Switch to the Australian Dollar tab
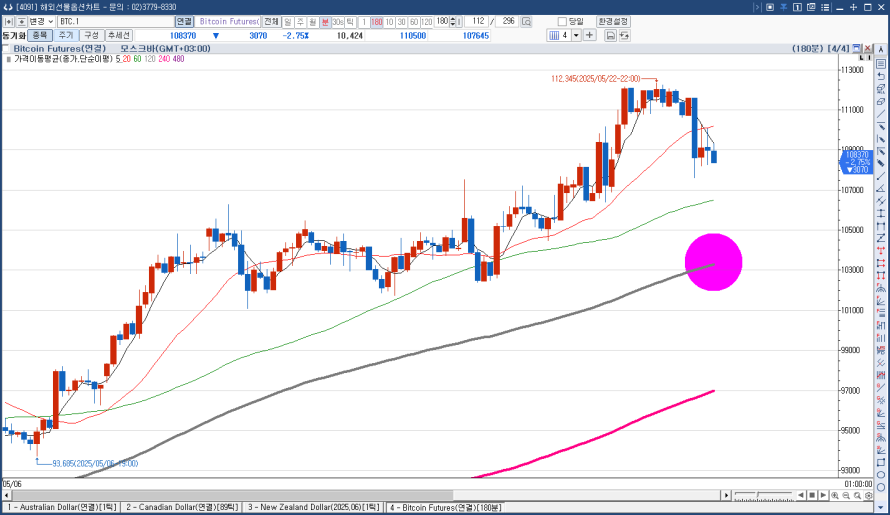The image size is (890, 515). [60, 508]
